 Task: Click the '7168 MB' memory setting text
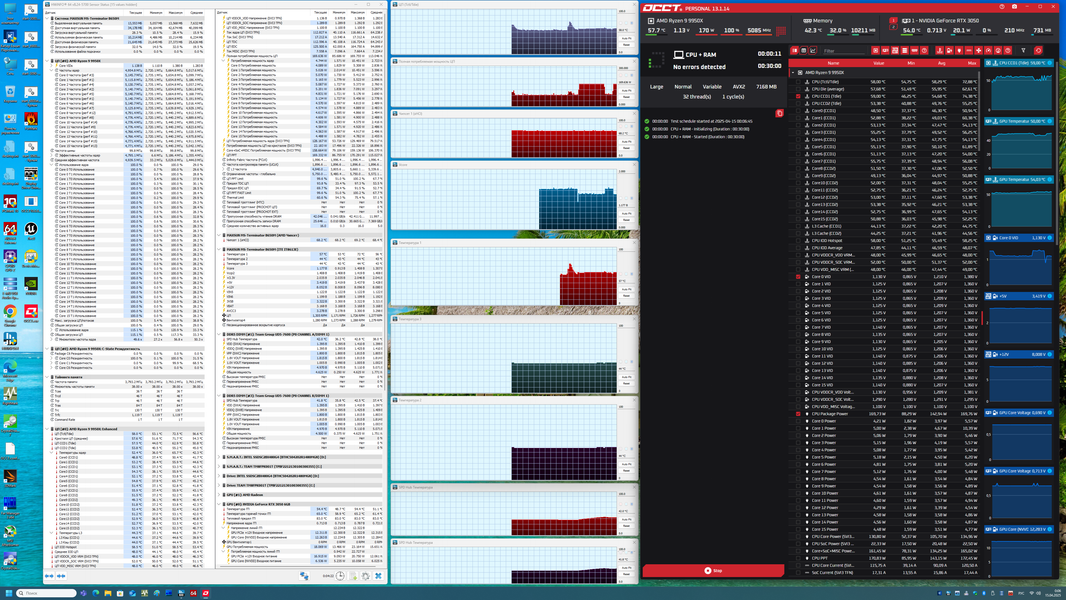pyautogui.click(x=766, y=87)
